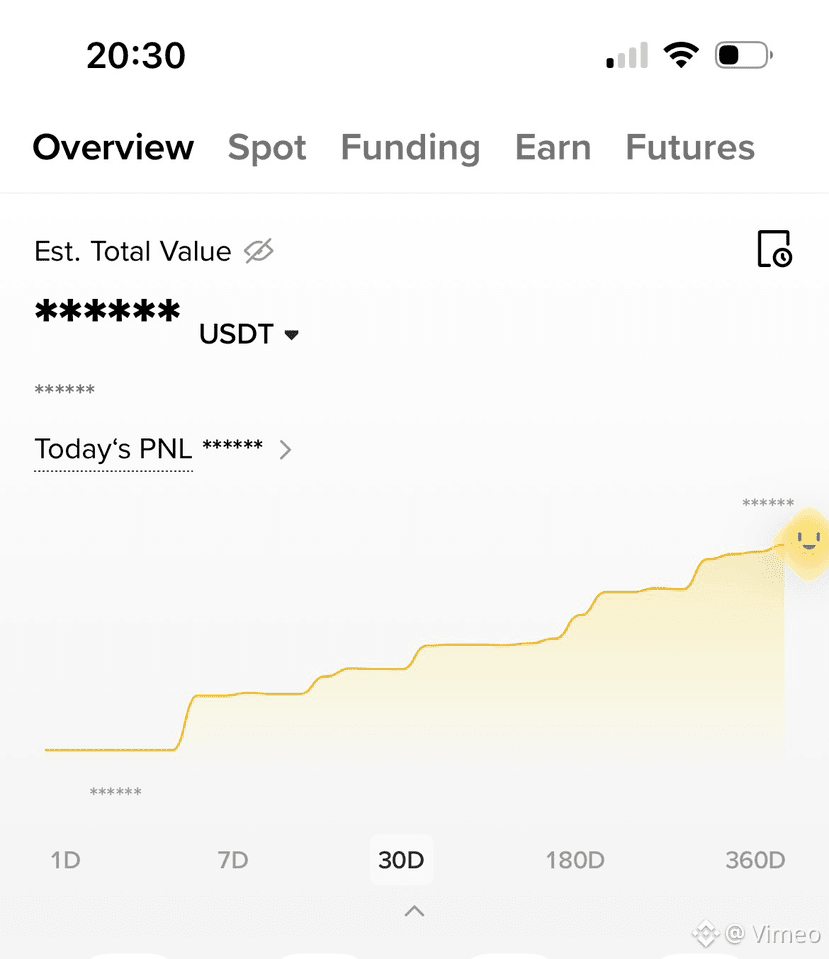Tap the Today's PNL label
Image resolution: width=829 pixels, height=959 pixels.
click(113, 450)
